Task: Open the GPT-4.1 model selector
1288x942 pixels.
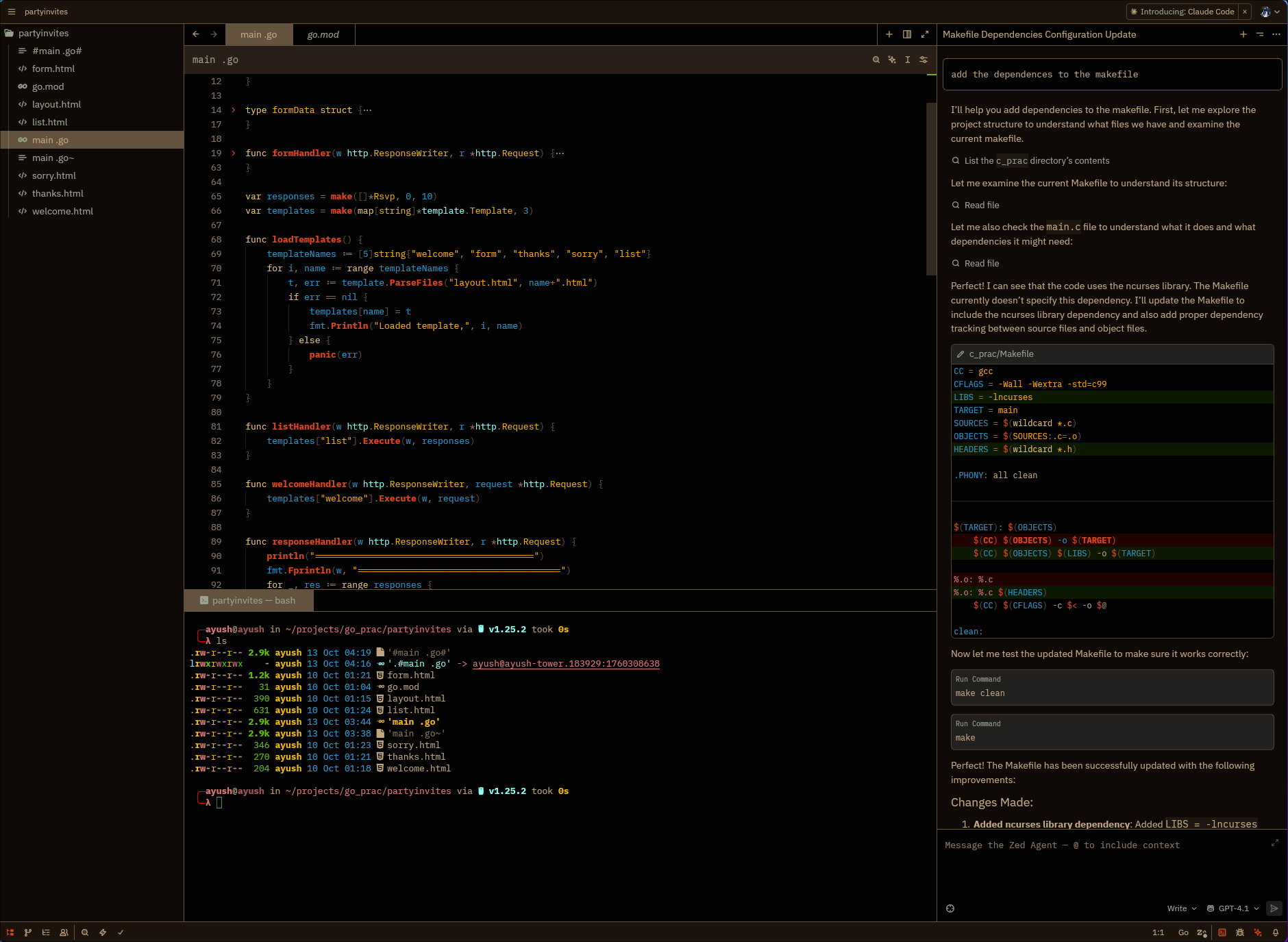Action: [1233, 908]
